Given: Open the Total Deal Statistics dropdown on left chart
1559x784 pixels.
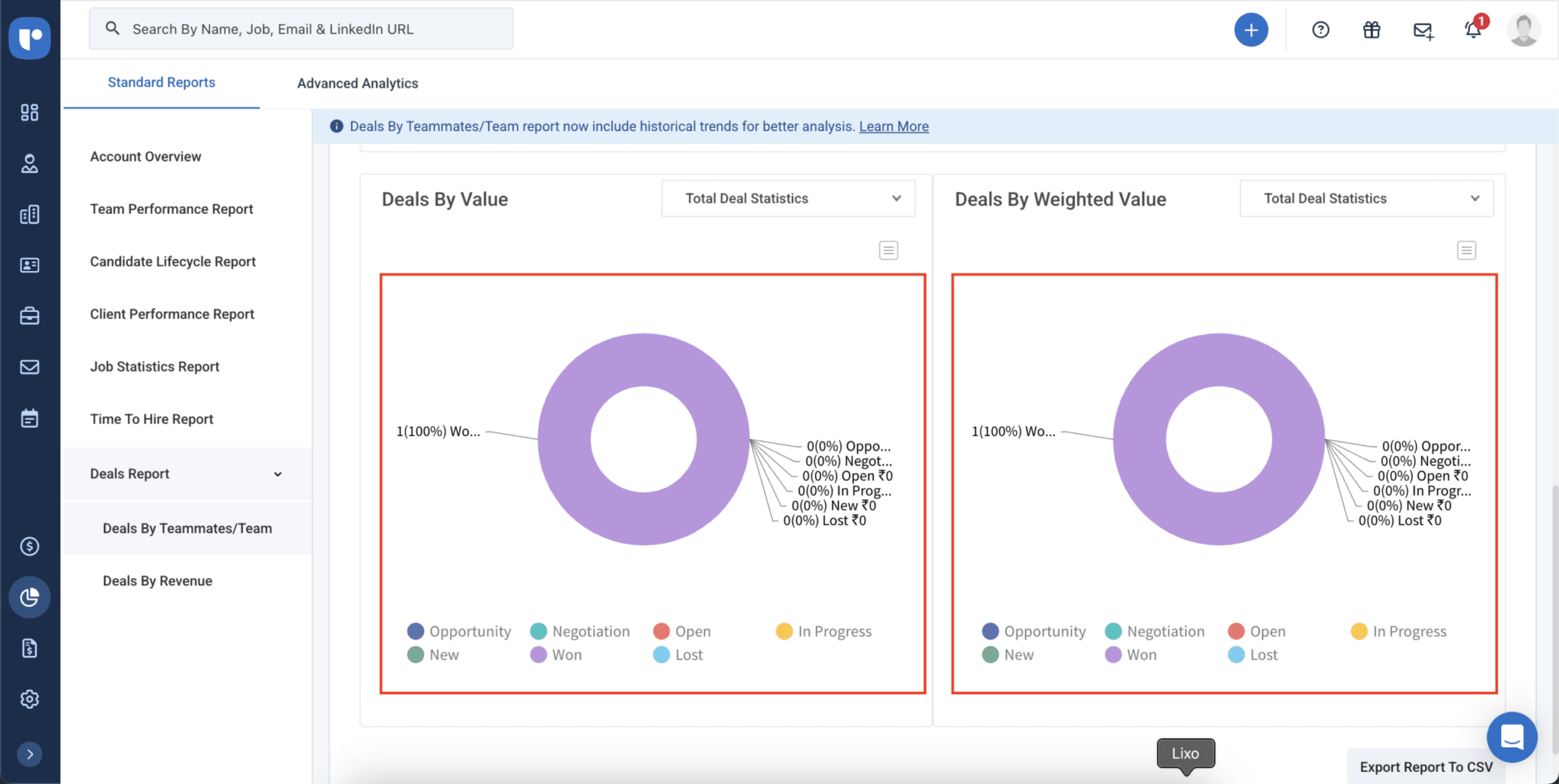Looking at the screenshot, I should tap(787, 198).
